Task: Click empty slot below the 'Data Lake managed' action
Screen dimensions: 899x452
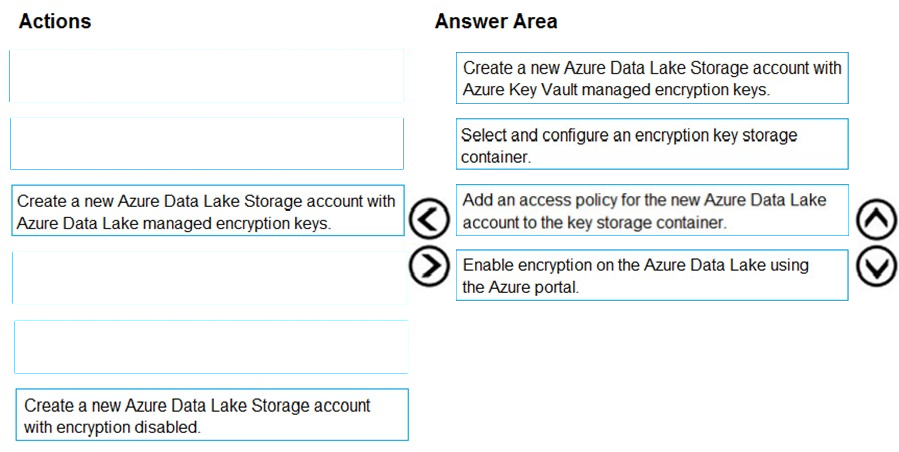Action: [x=209, y=278]
